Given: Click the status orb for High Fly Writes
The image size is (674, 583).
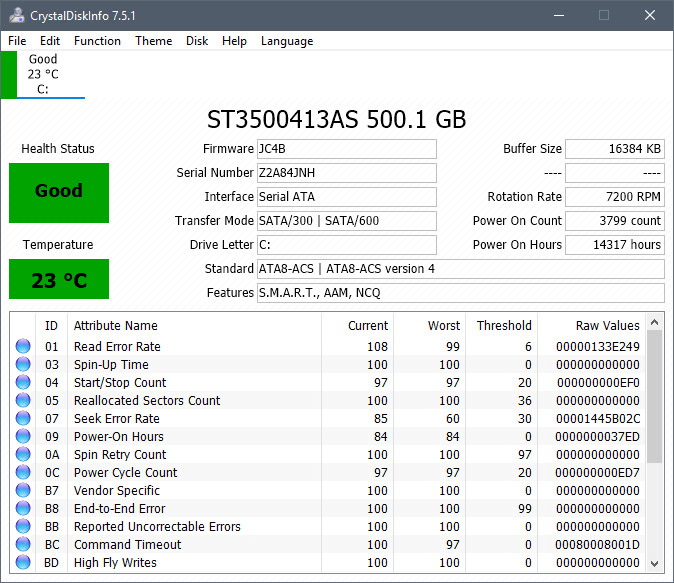Looking at the screenshot, I should pos(23,563).
